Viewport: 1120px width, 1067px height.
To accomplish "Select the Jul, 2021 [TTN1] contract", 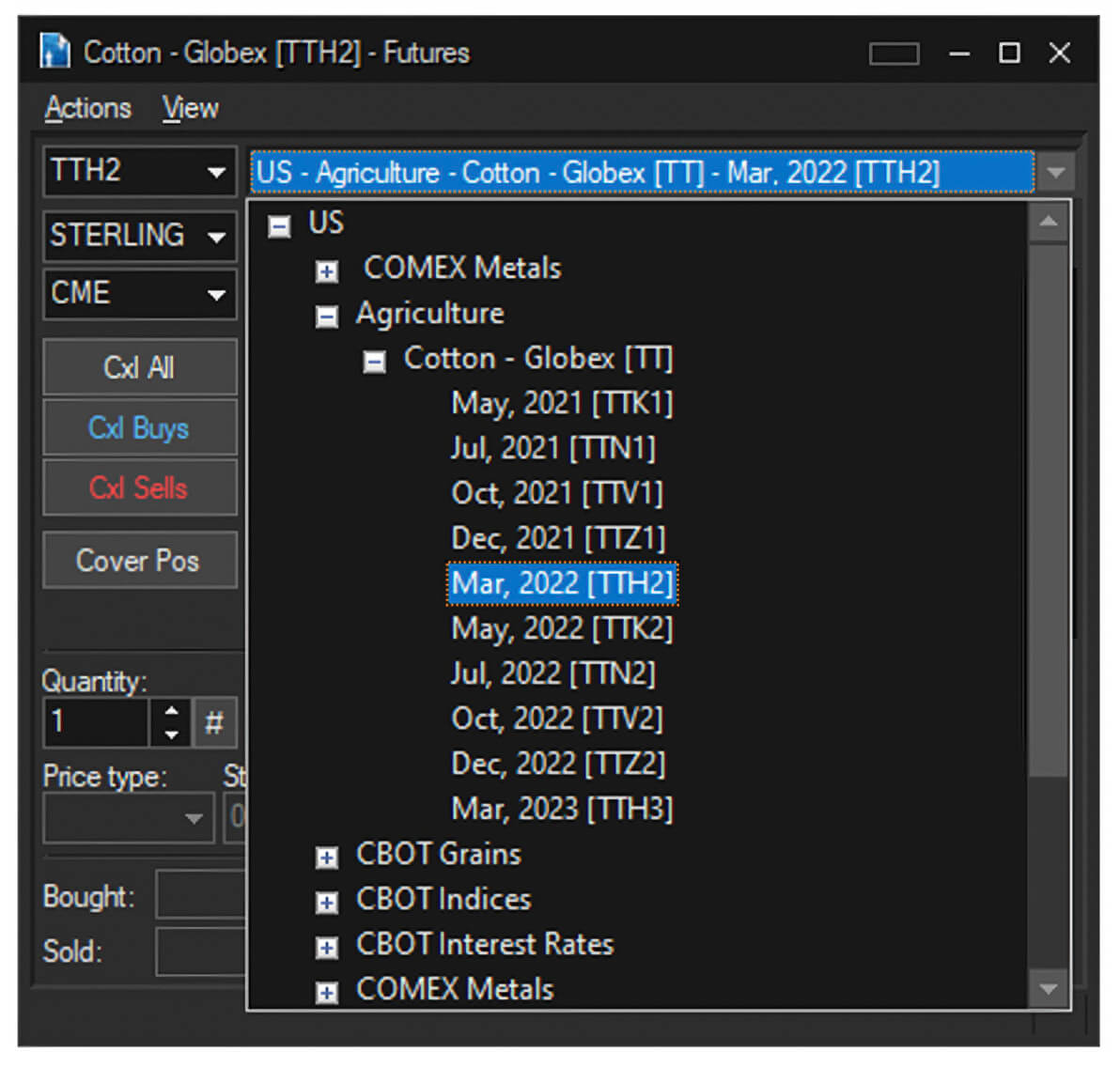I will 552,449.
